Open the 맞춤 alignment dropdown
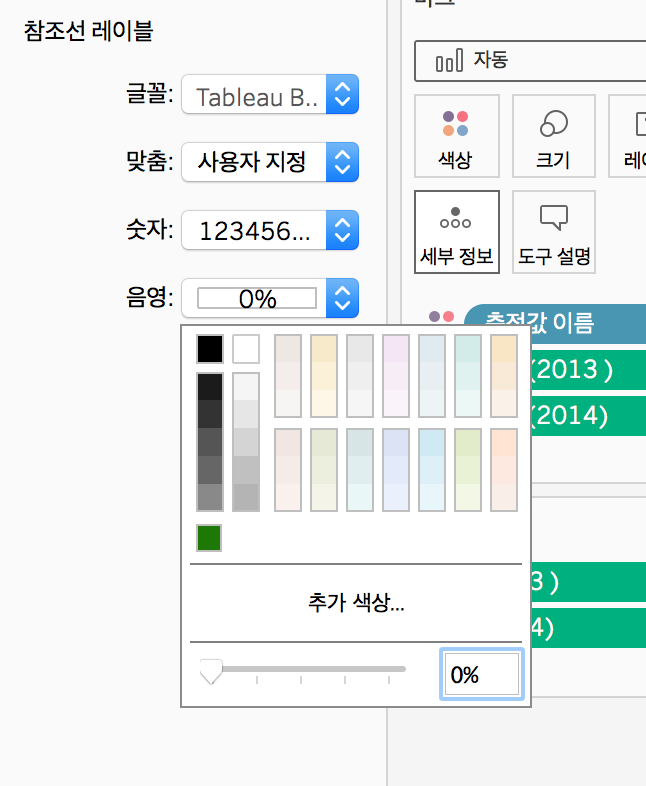This screenshot has width=646, height=786. 270,162
